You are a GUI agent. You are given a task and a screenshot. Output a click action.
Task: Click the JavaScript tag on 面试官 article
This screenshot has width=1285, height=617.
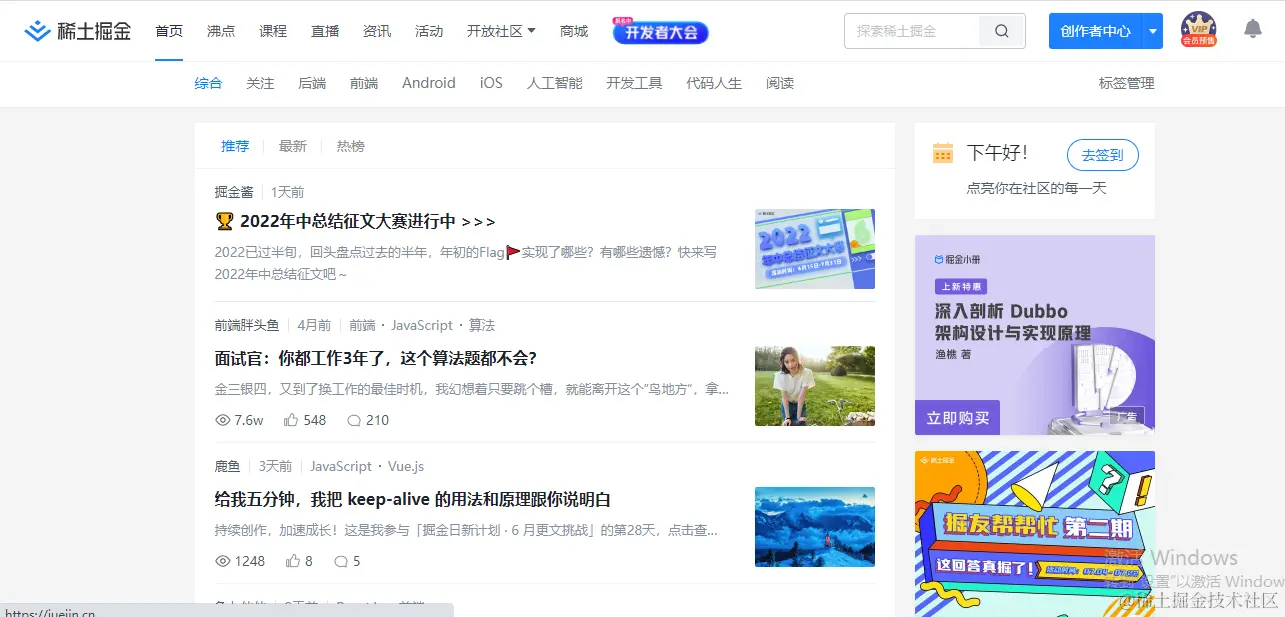[422, 325]
